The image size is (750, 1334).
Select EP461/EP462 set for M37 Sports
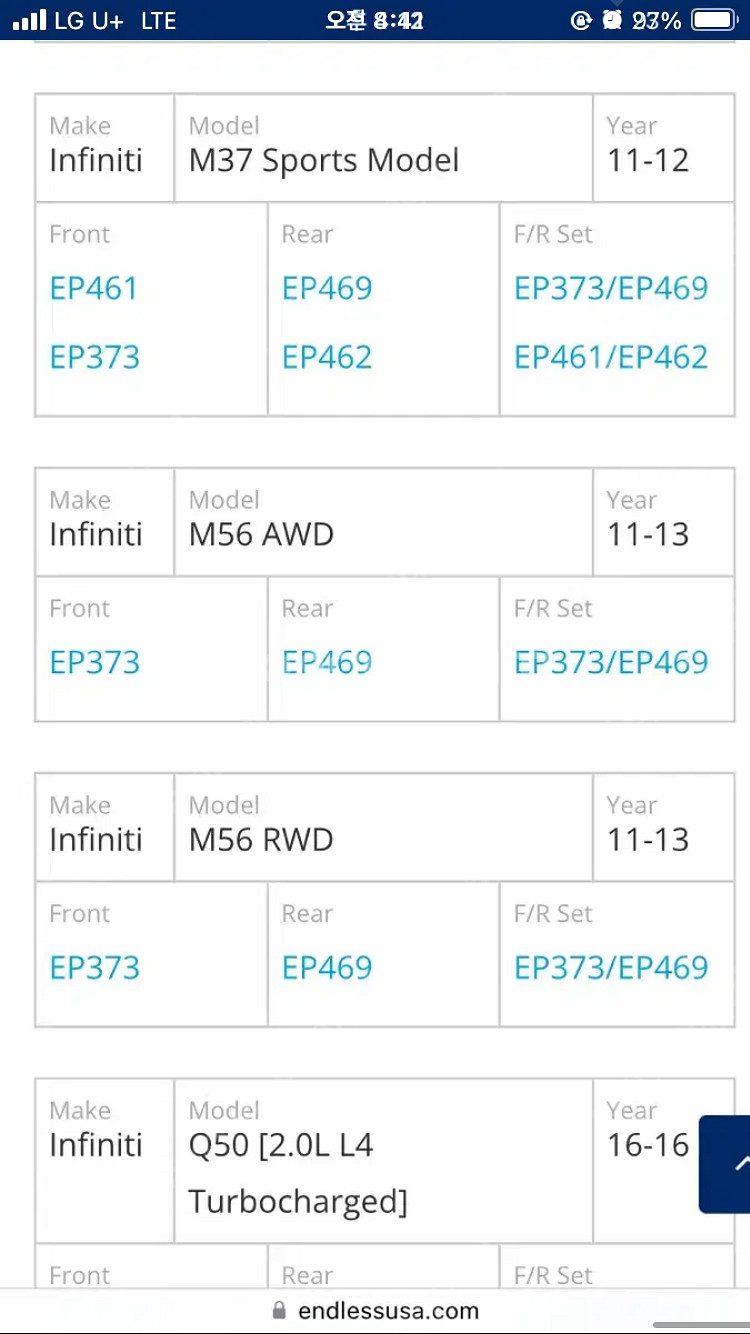(x=611, y=357)
